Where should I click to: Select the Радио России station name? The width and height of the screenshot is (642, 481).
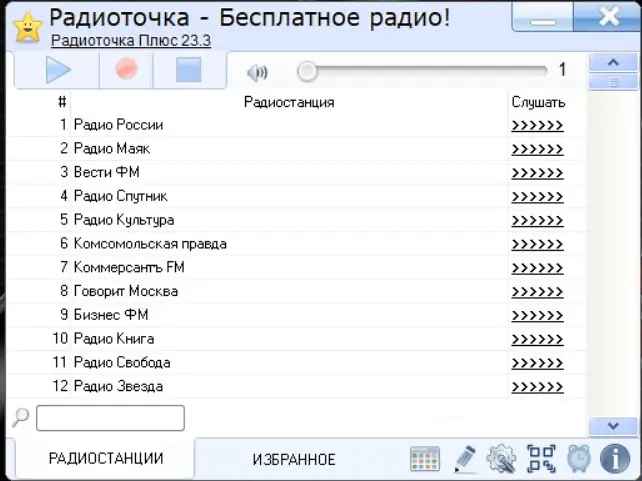(x=118, y=124)
